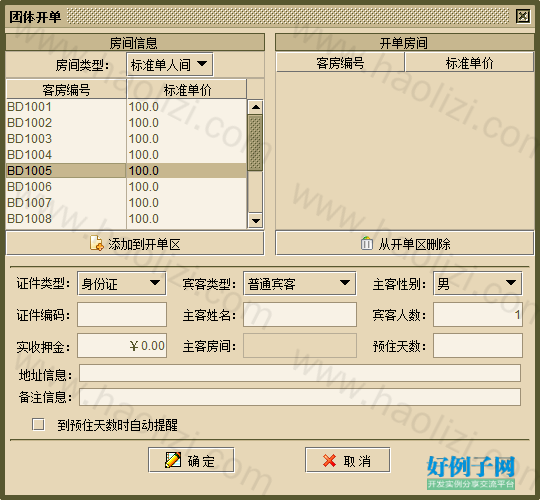
Task: Click 客房编号 header in room info table
Action: tap(66, 90)
